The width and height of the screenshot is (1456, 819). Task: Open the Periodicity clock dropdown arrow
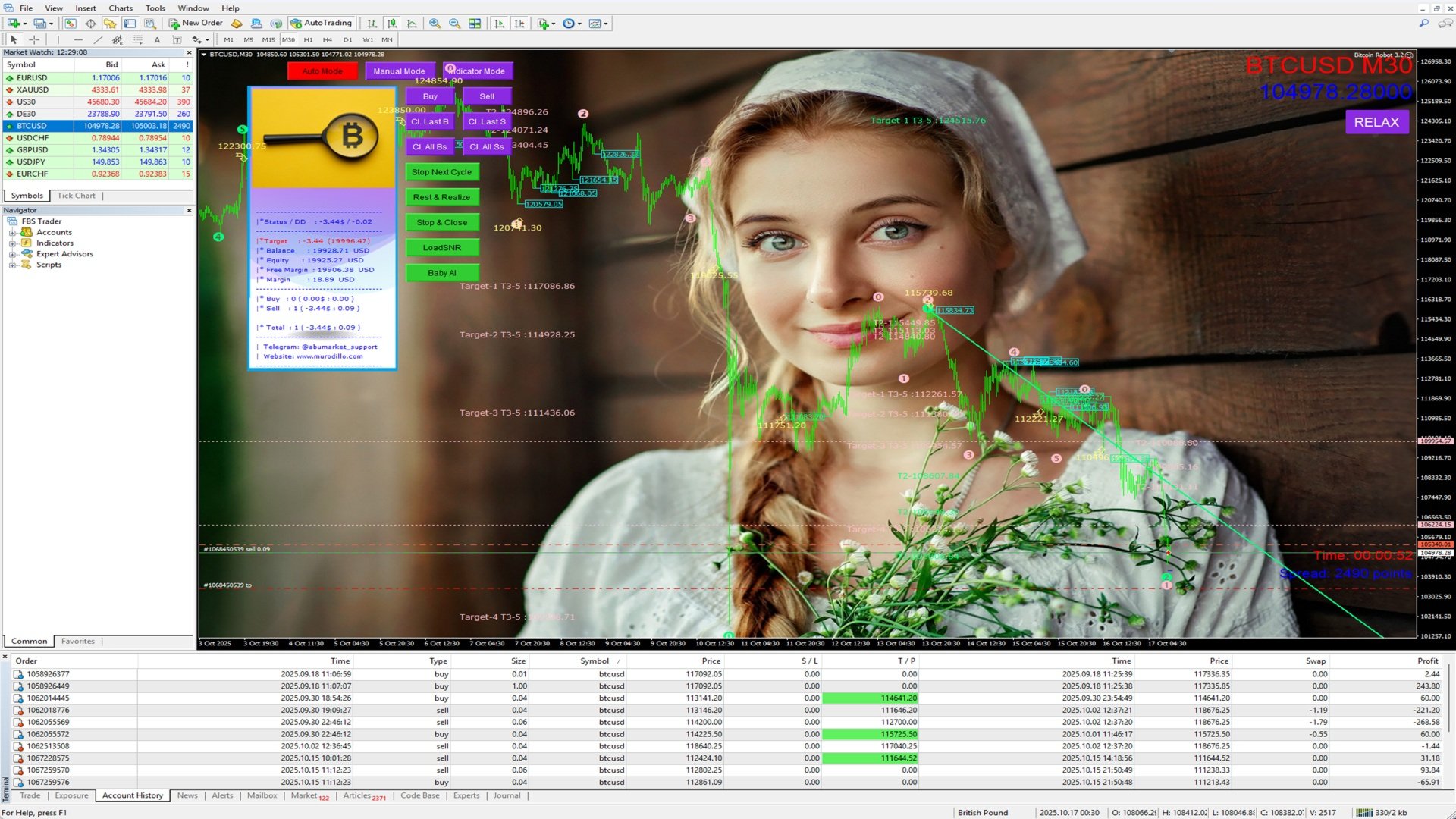coord(580,24)
